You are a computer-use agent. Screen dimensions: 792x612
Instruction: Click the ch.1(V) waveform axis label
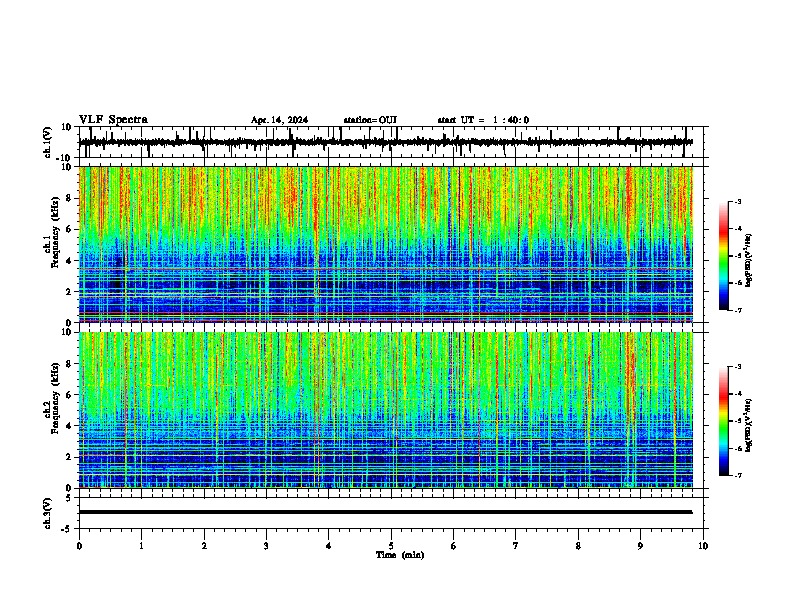(48, 142)
